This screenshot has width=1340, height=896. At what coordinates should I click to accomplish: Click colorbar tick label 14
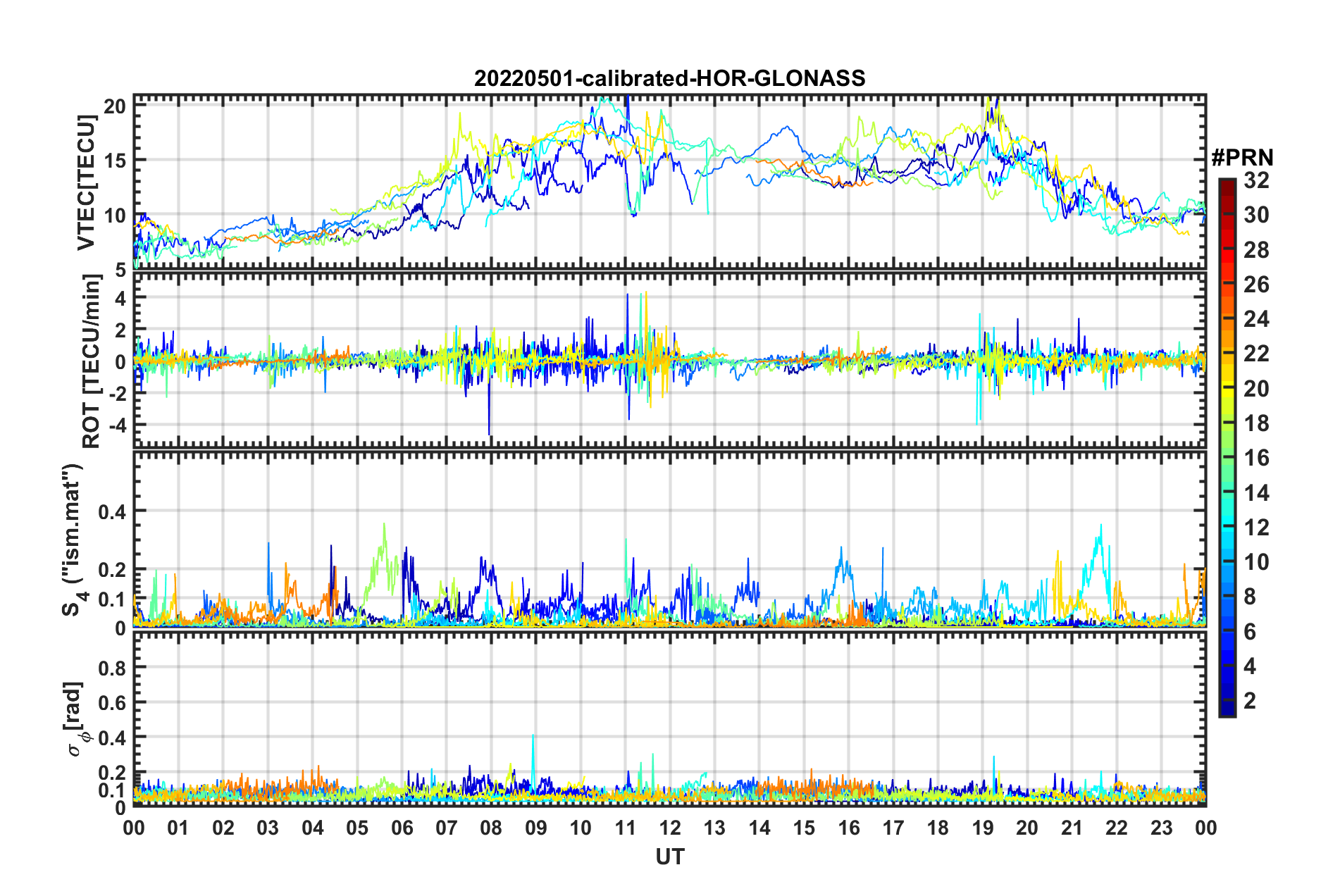coord(1256,492)
